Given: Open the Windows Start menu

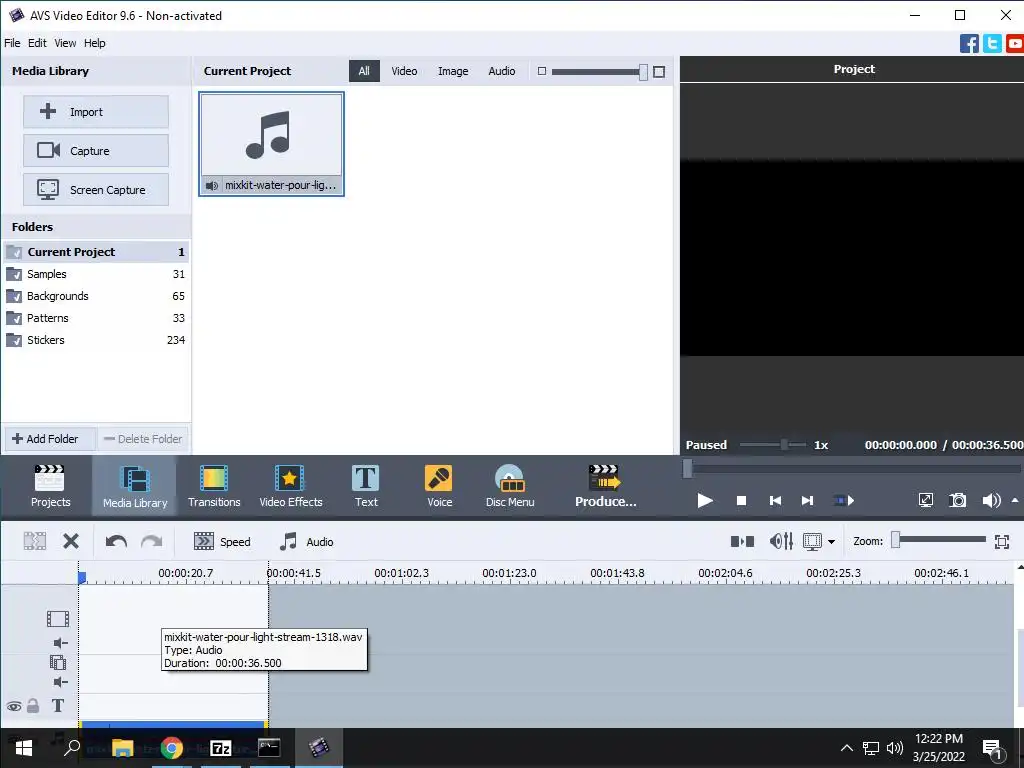Looking at the screenshot, I should 24,748.
